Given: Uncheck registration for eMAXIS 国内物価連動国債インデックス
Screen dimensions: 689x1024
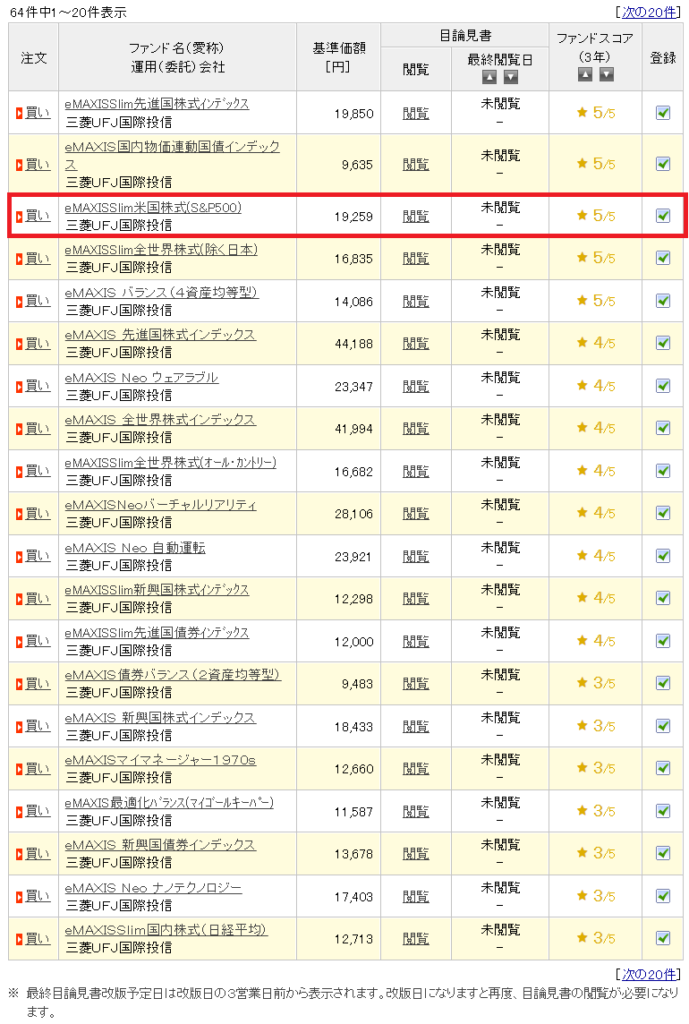Looking at the screenshot, I should 663,163.
